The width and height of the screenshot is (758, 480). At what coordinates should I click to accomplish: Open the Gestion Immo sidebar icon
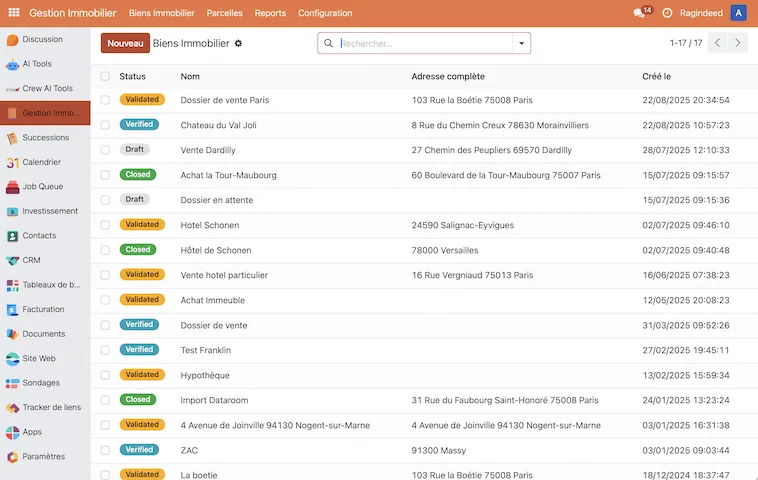(13, 113)
